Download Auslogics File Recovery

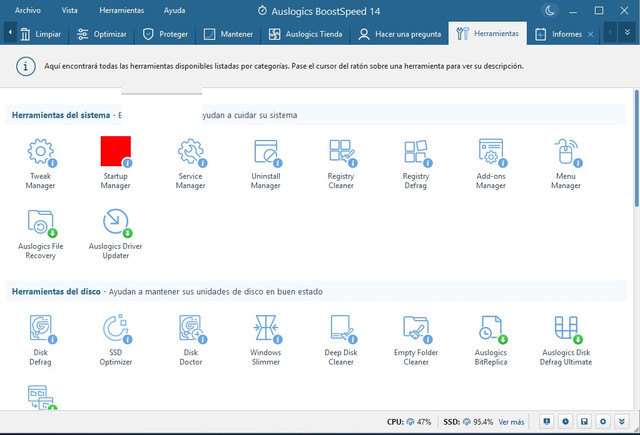(x=40, y=234)
